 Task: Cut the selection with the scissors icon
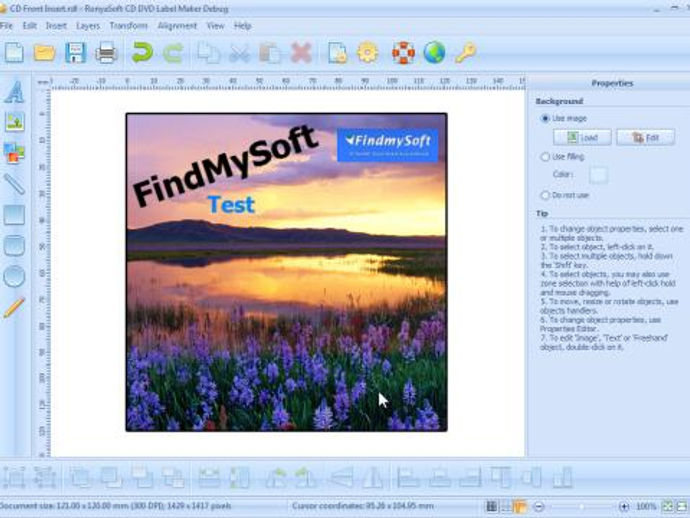click(239, 53)
